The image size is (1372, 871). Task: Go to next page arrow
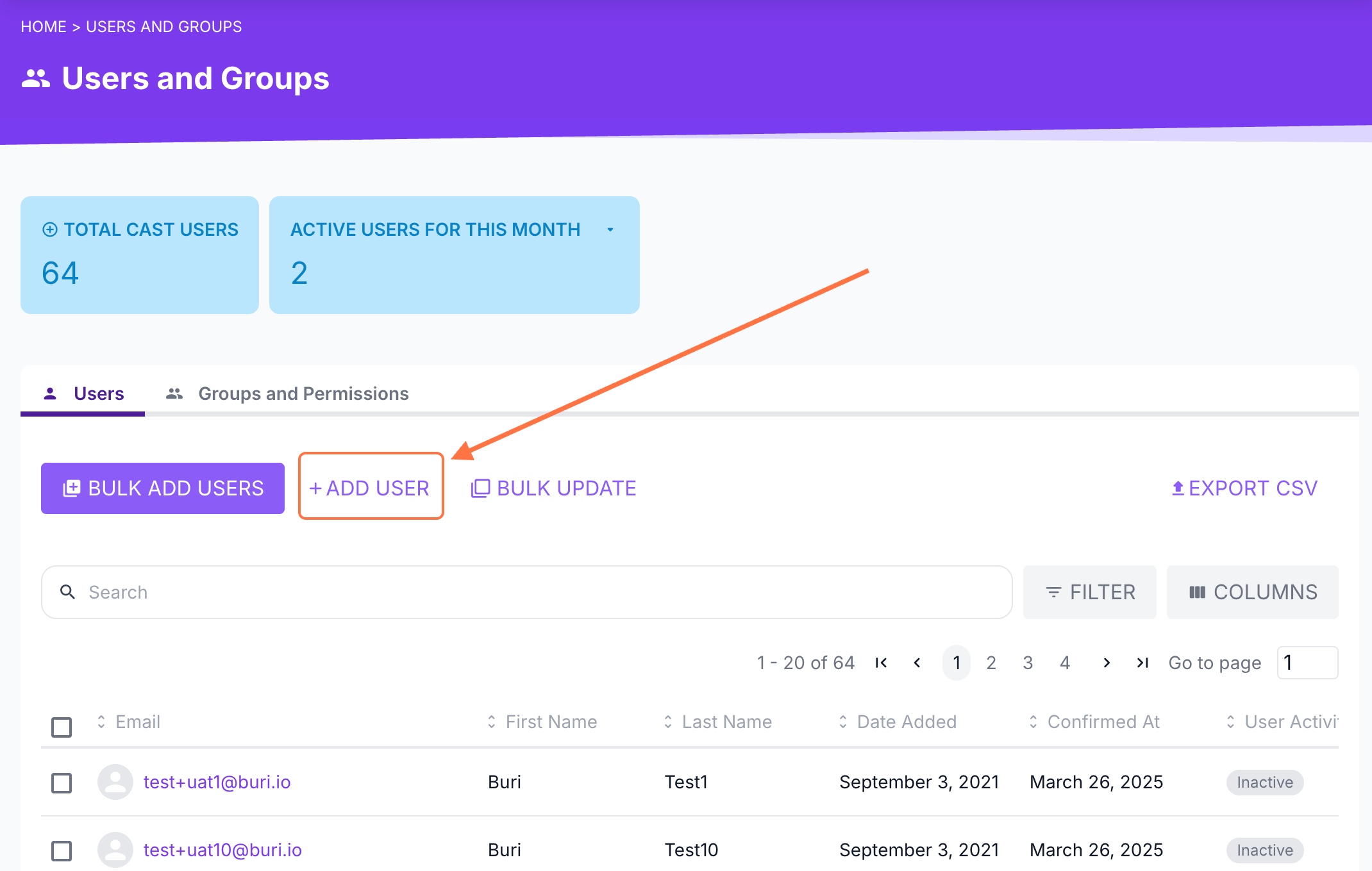pos(1107,663)
